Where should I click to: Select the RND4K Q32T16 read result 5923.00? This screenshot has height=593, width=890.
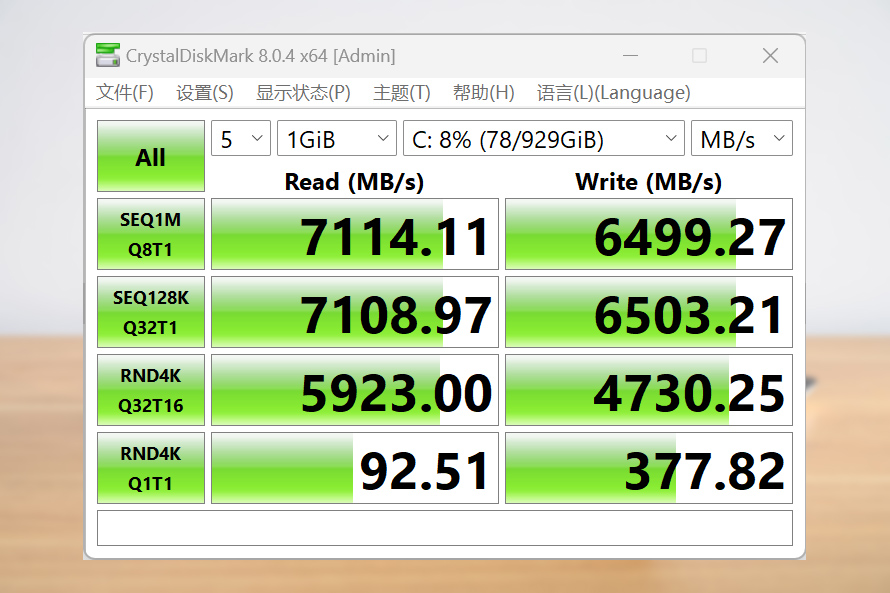pyautogui.click(x=355, y=390)
